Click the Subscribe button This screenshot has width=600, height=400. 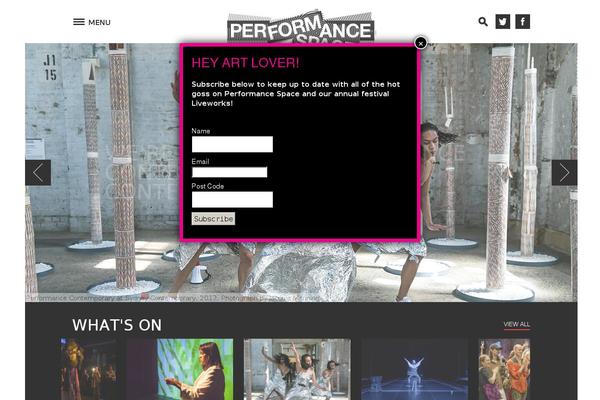pos(213,219)
